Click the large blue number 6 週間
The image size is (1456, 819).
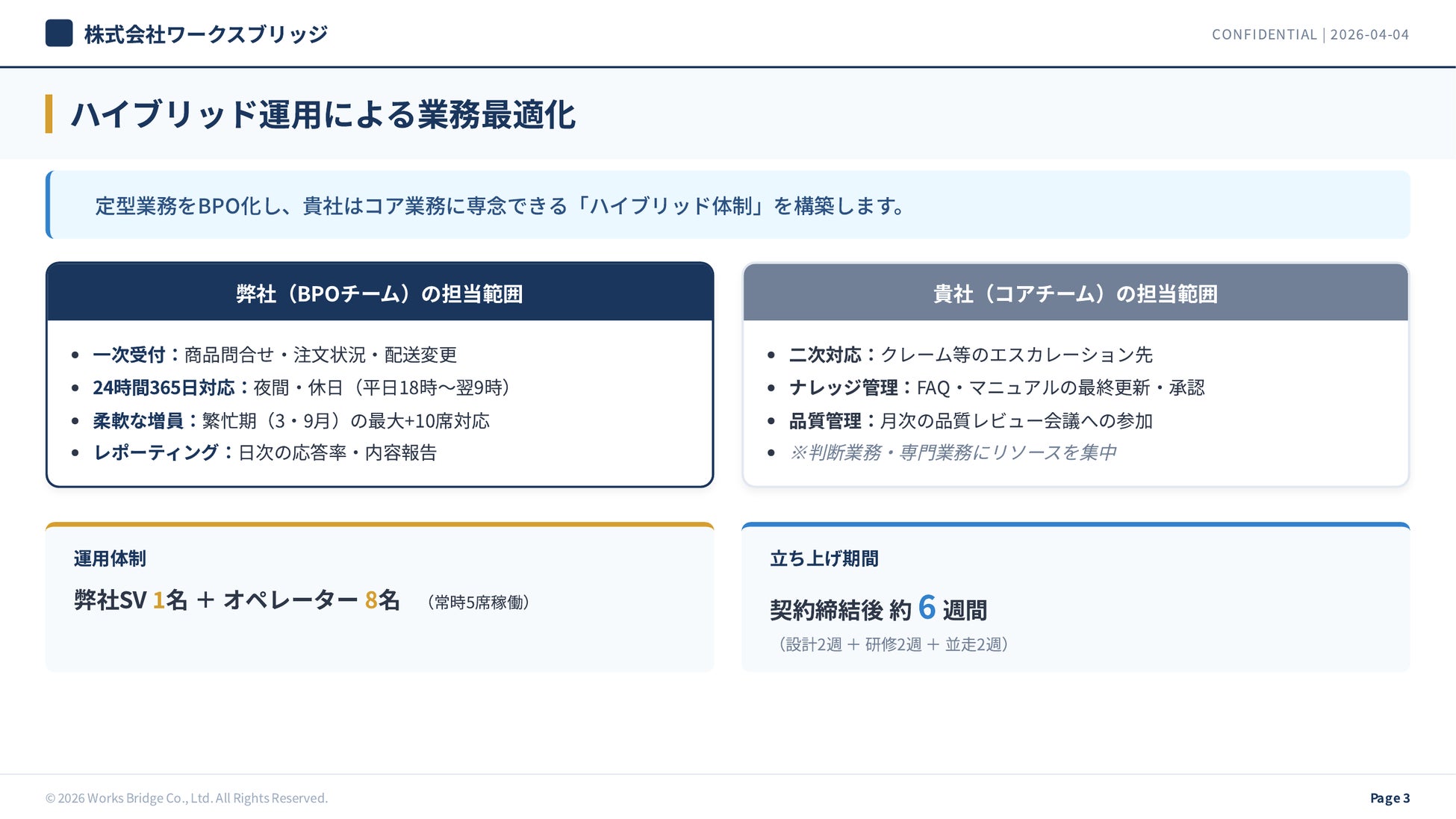(x=927, y=608)
